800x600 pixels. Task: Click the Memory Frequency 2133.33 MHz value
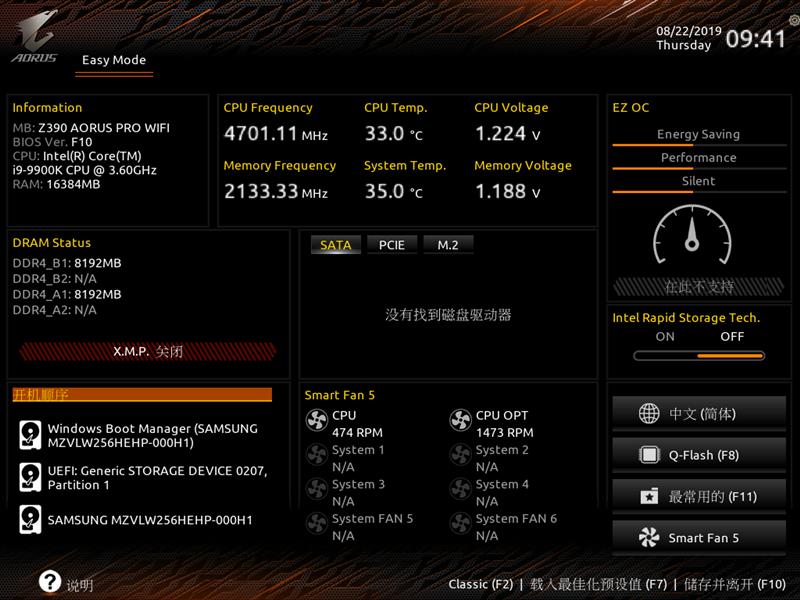coord(276,191)
